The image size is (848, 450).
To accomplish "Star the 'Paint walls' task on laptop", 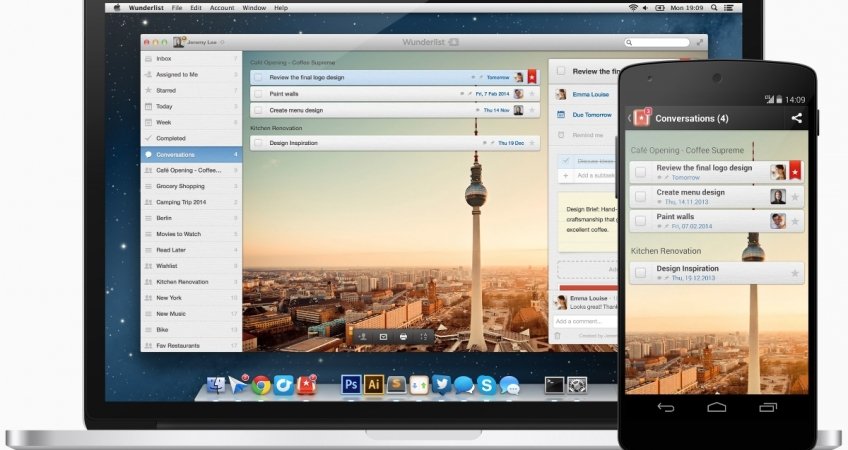I will (532, 94).
